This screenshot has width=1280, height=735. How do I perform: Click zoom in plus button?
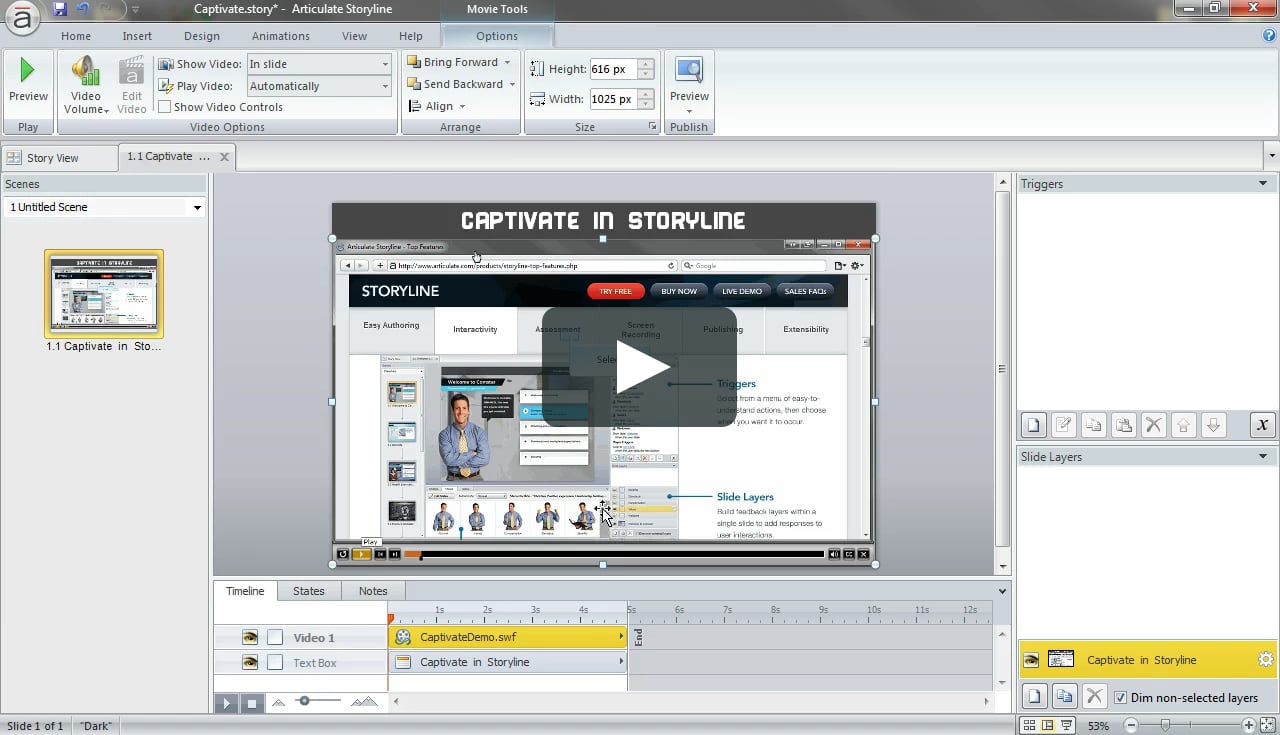1249,726
